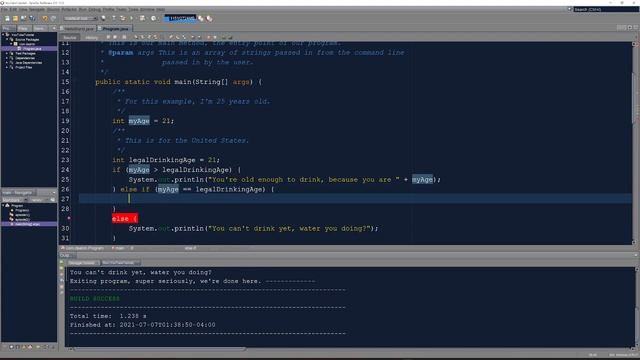Open the Source menu
This screenshot has width=640, height=360.
click(53, 9)
